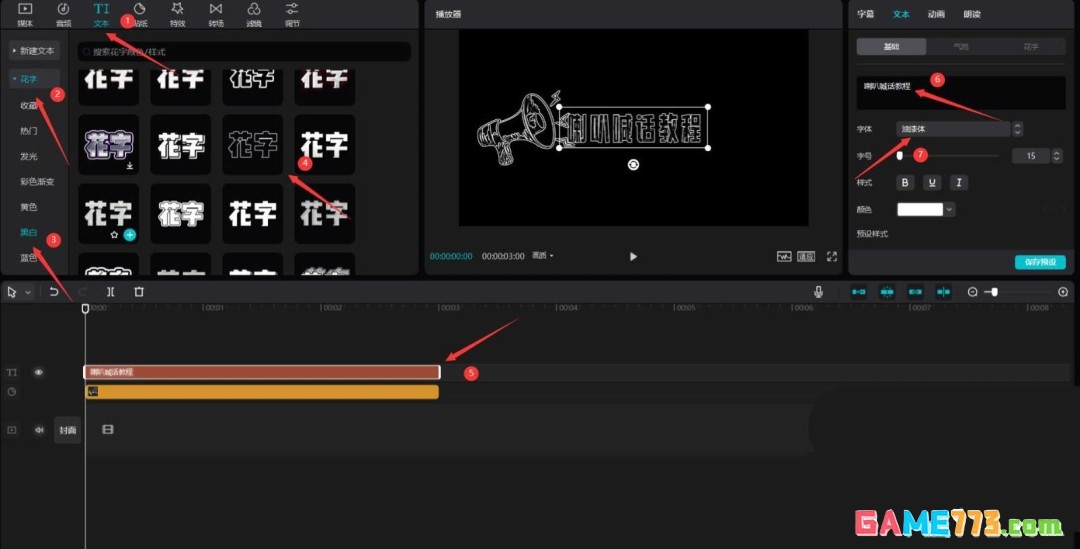The image size is (1080, 549).
Task: Click the font size slider handle
Action: (x=900, y=156)
